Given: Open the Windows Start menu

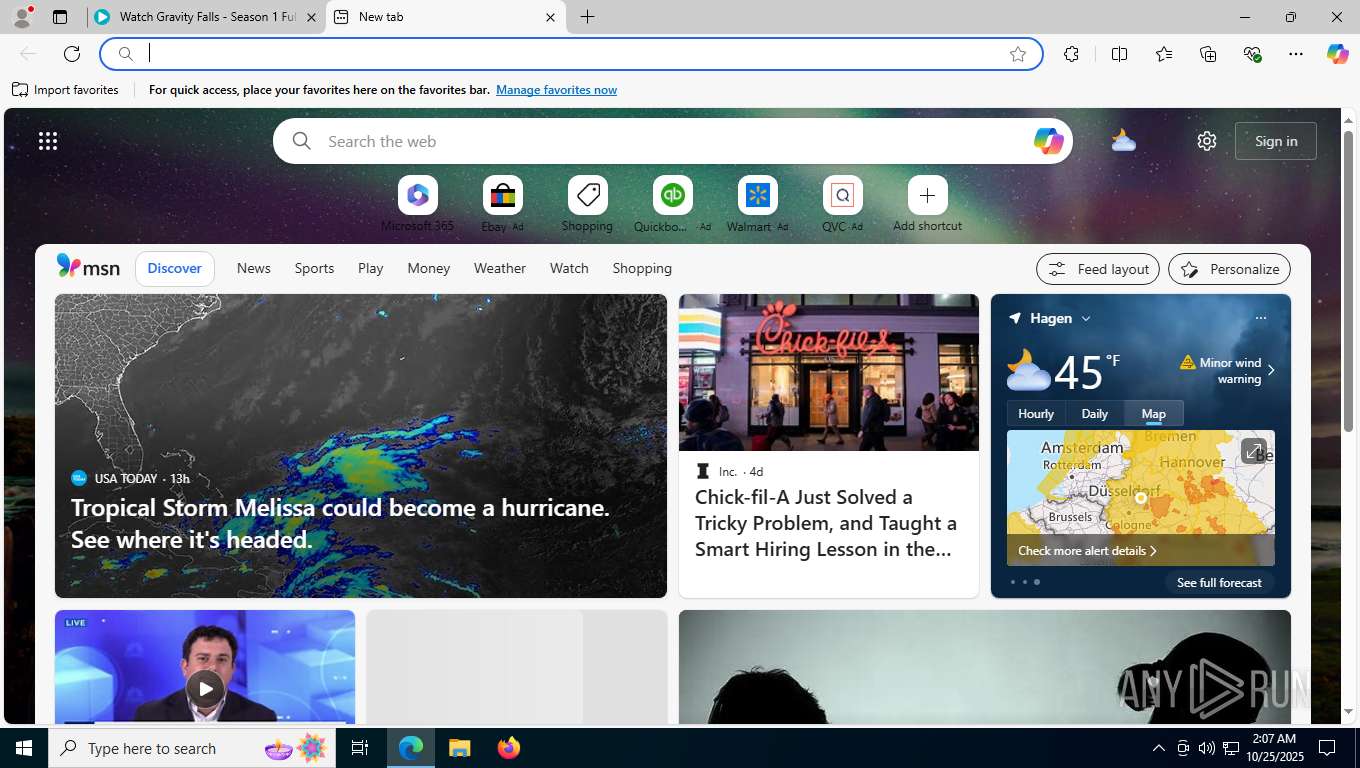Looking at the screenshot, I should click(24, 748).
